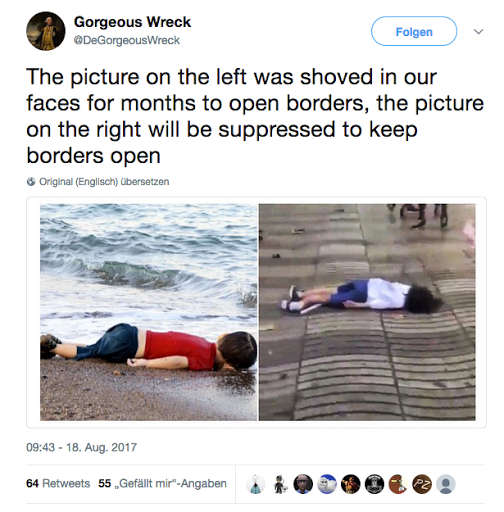Open the small dark figurine liker avatar
The width and height of the screenshot is (504, 512).
coord(279,484)
